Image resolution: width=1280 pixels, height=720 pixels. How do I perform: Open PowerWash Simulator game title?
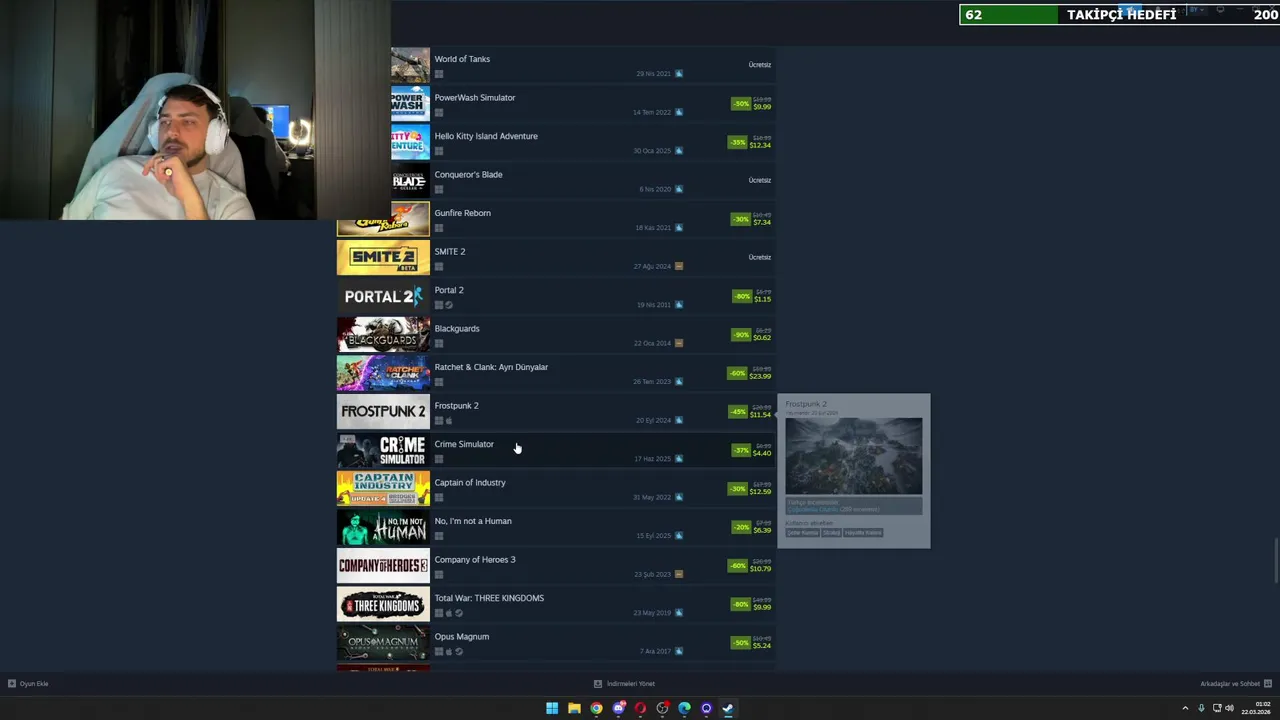[475, 98]
